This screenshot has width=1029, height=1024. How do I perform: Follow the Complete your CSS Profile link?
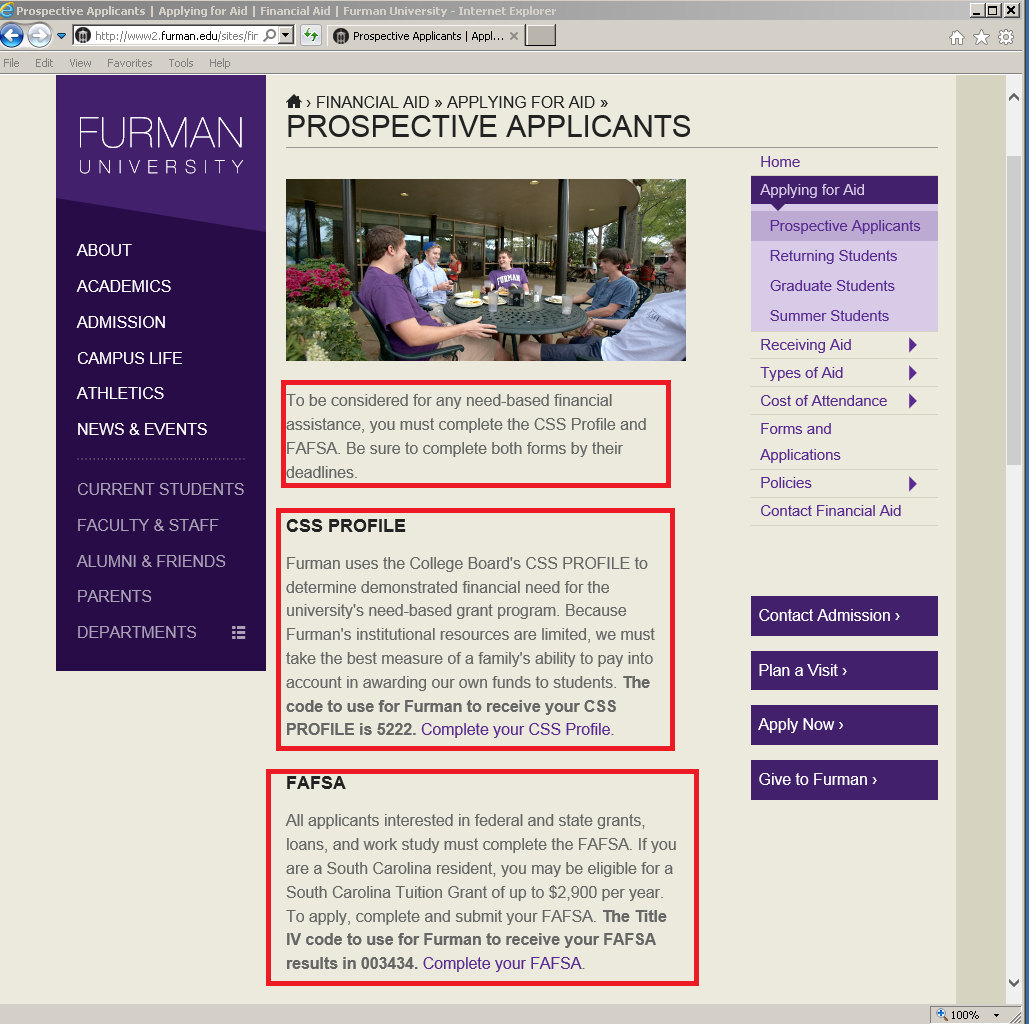[517, 729]
